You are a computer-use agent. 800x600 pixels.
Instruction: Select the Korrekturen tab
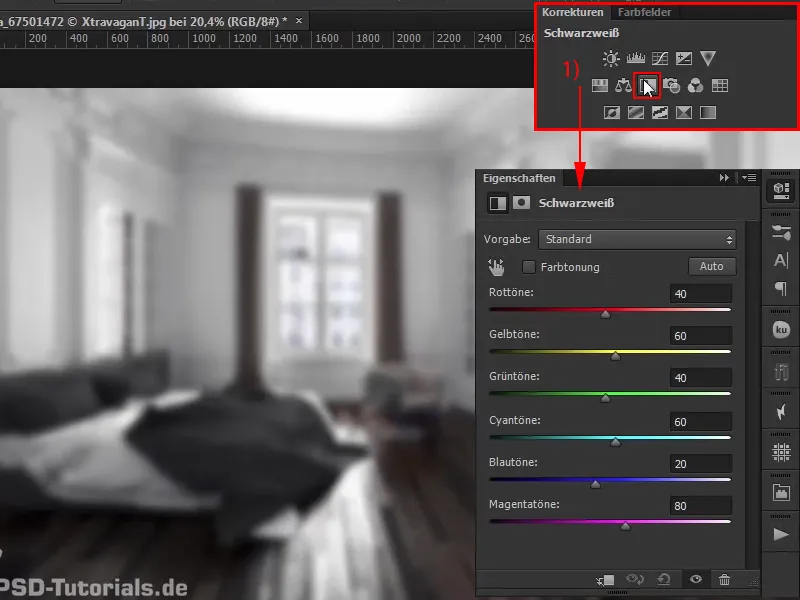click(x=575, y=13)
